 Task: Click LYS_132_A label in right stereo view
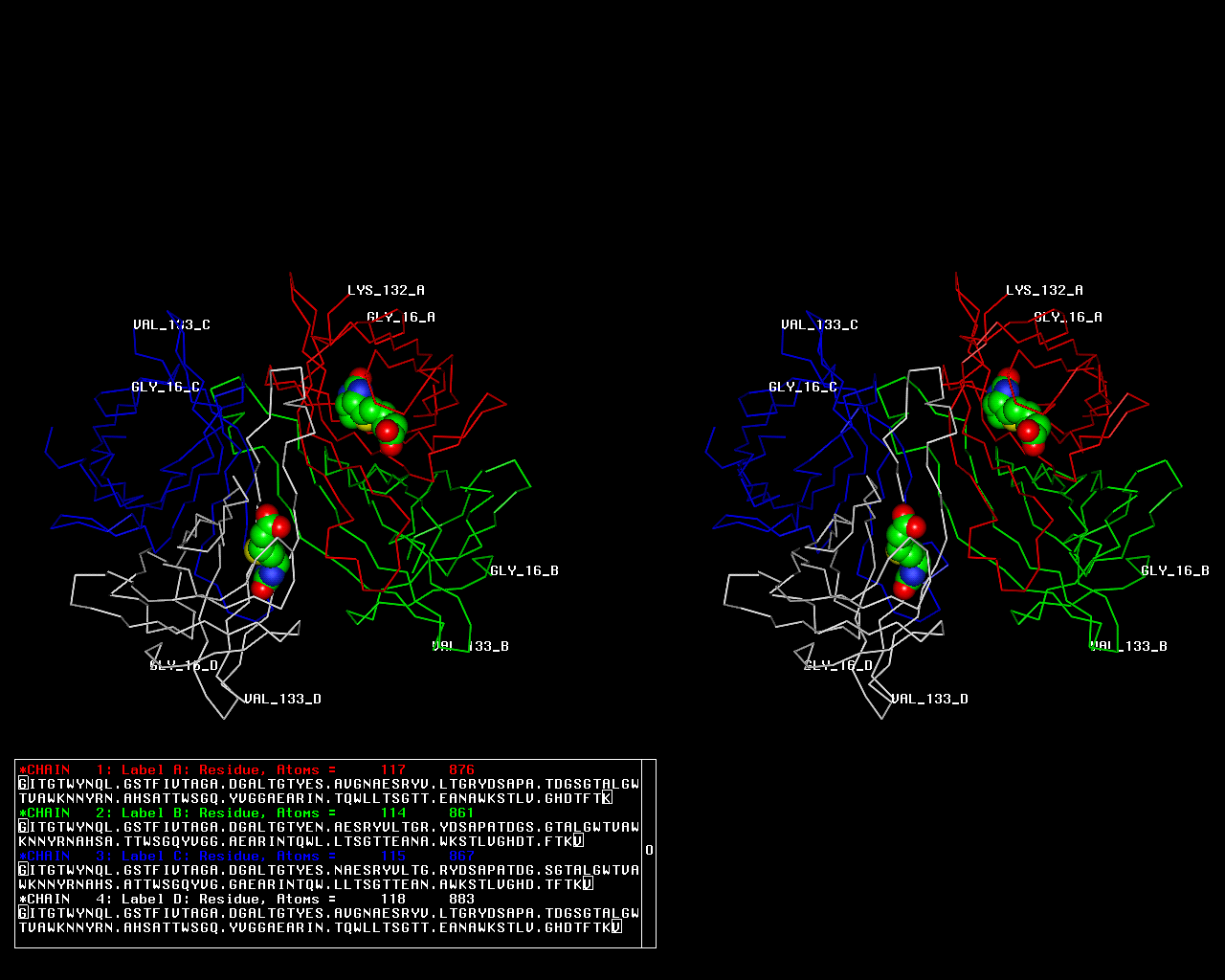(1044, 290)
